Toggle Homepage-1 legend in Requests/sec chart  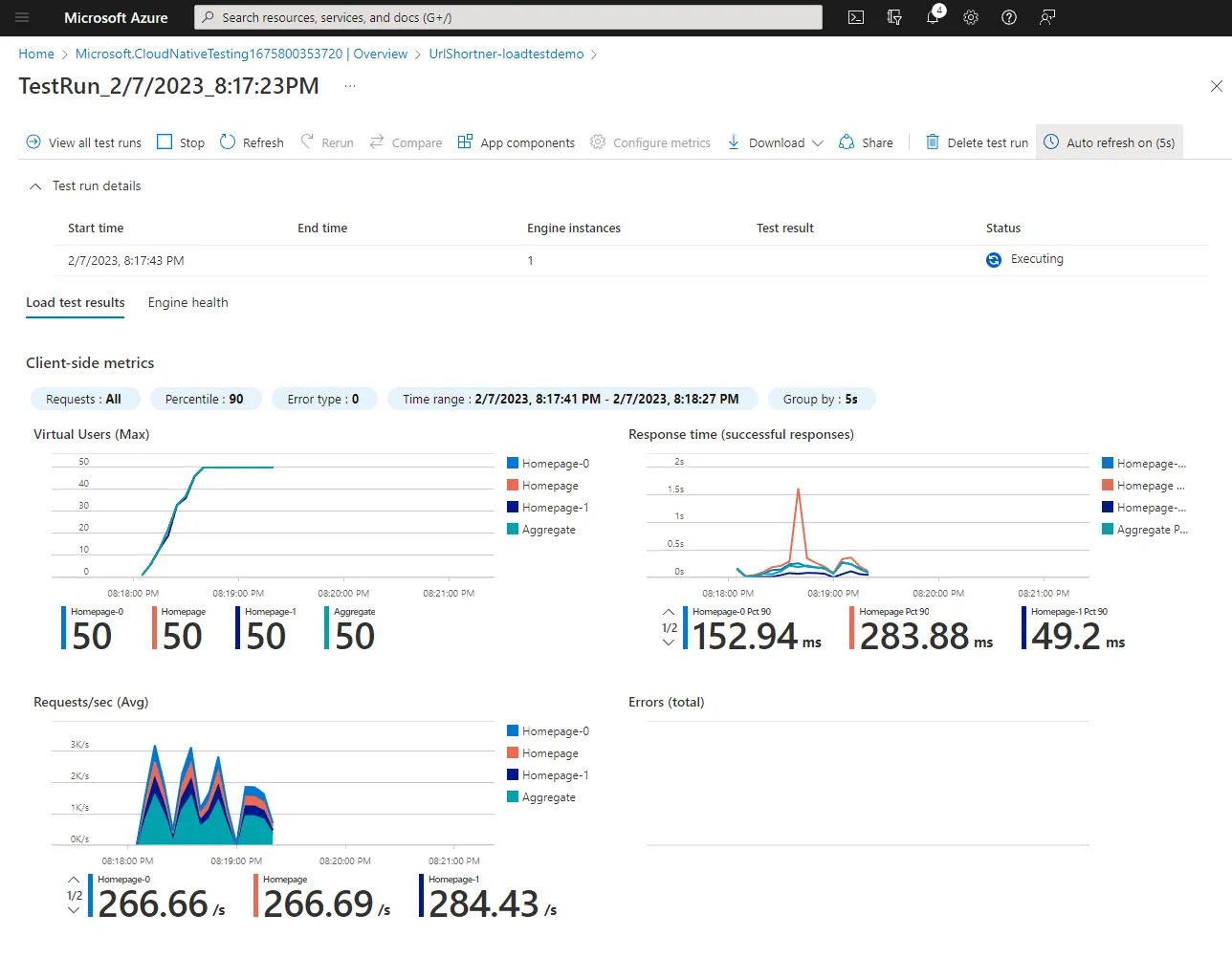click(548, 775)
